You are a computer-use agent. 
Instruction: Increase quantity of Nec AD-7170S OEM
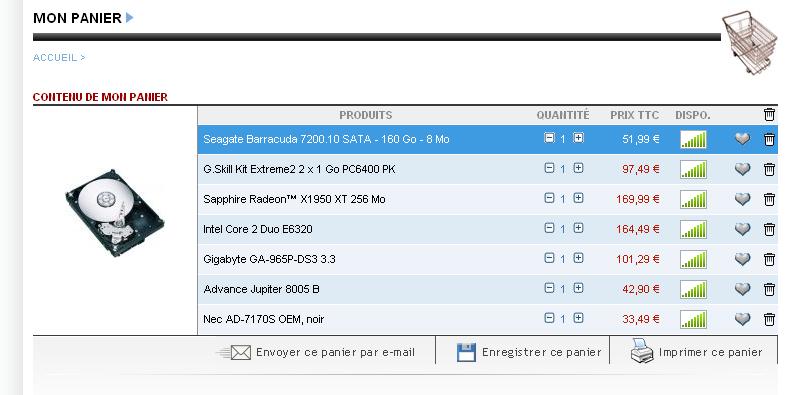[579, 317]
